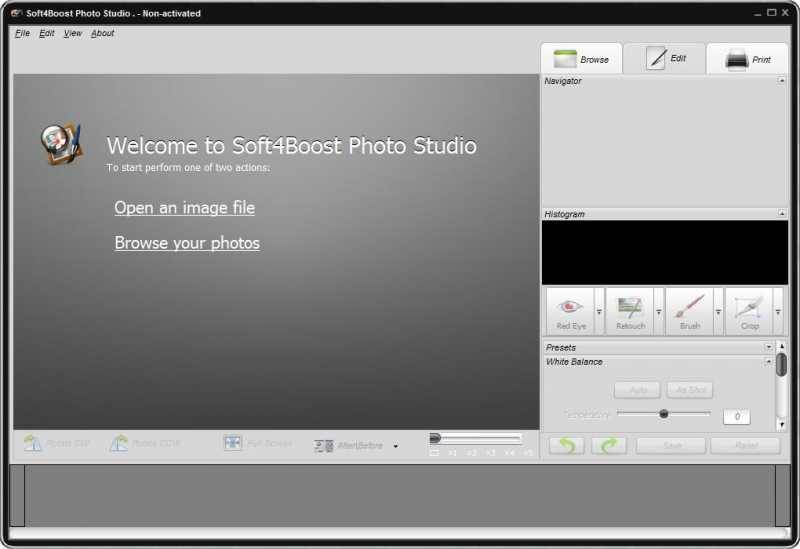Click the settings panel scrollbar up arrow

781,346
